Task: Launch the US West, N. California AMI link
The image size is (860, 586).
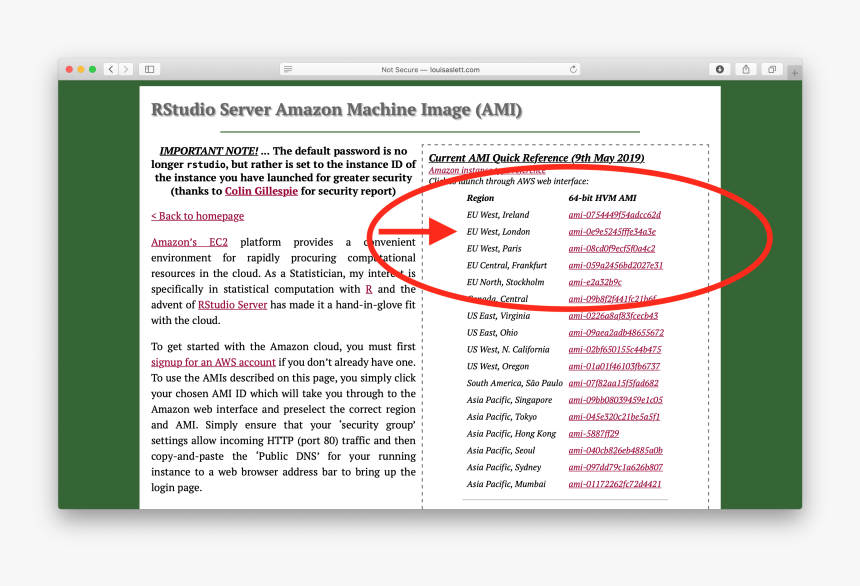Action: (615, 350)
